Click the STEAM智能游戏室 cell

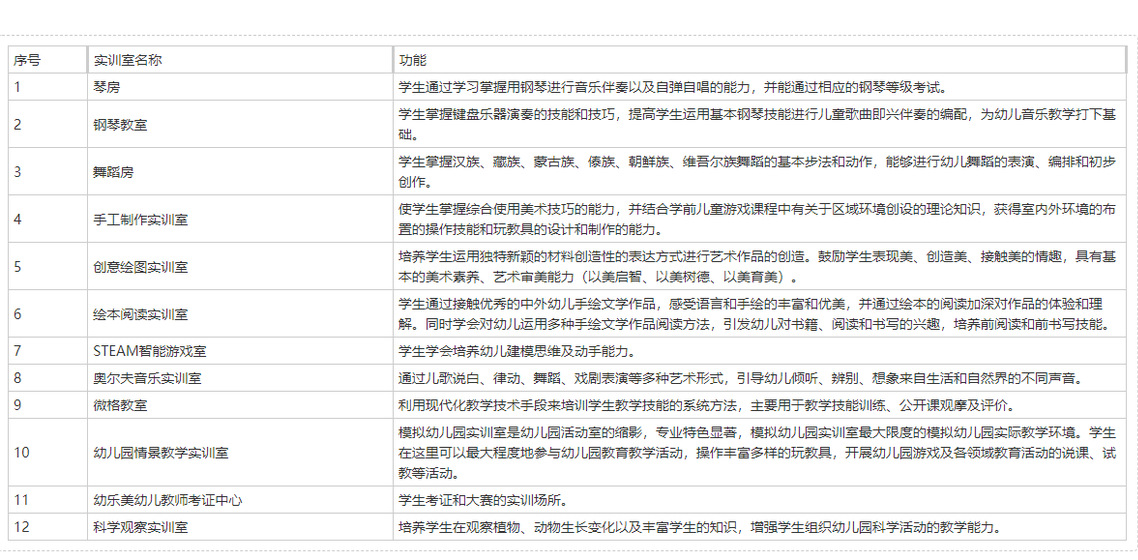tap(150, 351)
